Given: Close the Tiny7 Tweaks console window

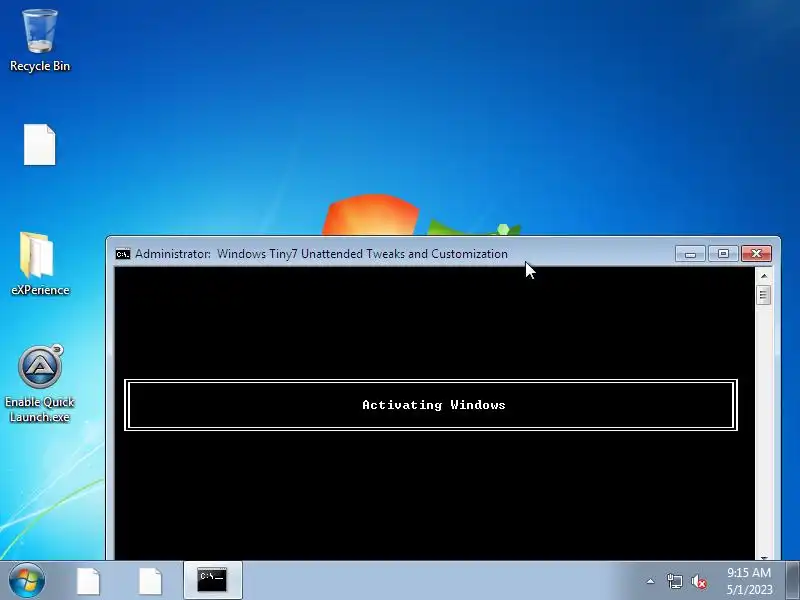Looking at the screenshot, I should [756, 254].
